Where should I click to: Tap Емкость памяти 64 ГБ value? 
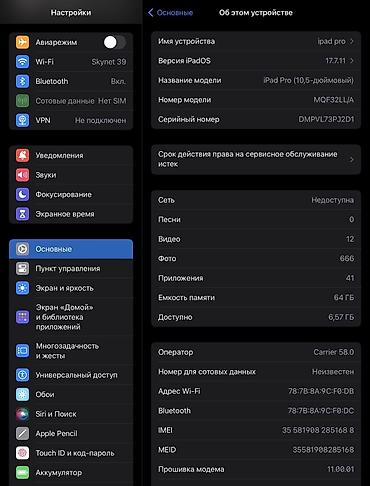point(344,298)
